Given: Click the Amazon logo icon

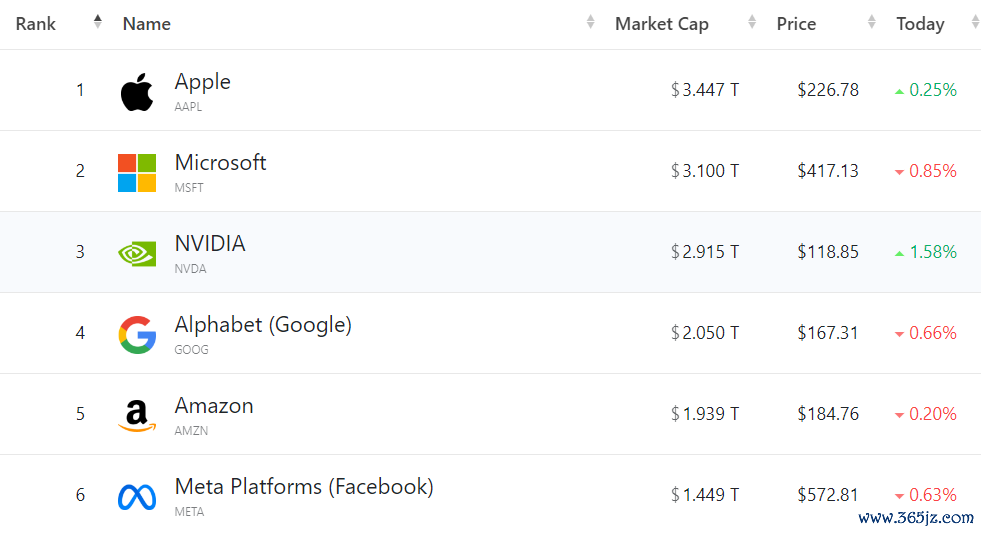Looking at the screenshot, I should click(x=137, y=416).
